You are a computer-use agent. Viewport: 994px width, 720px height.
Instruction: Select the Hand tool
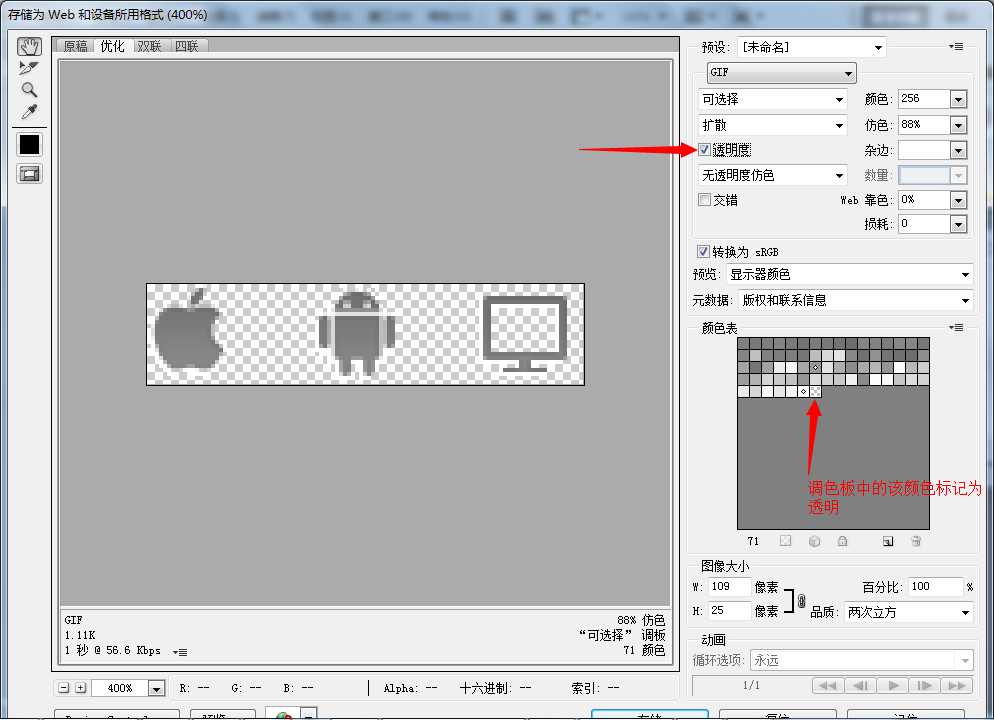point(29,46)
